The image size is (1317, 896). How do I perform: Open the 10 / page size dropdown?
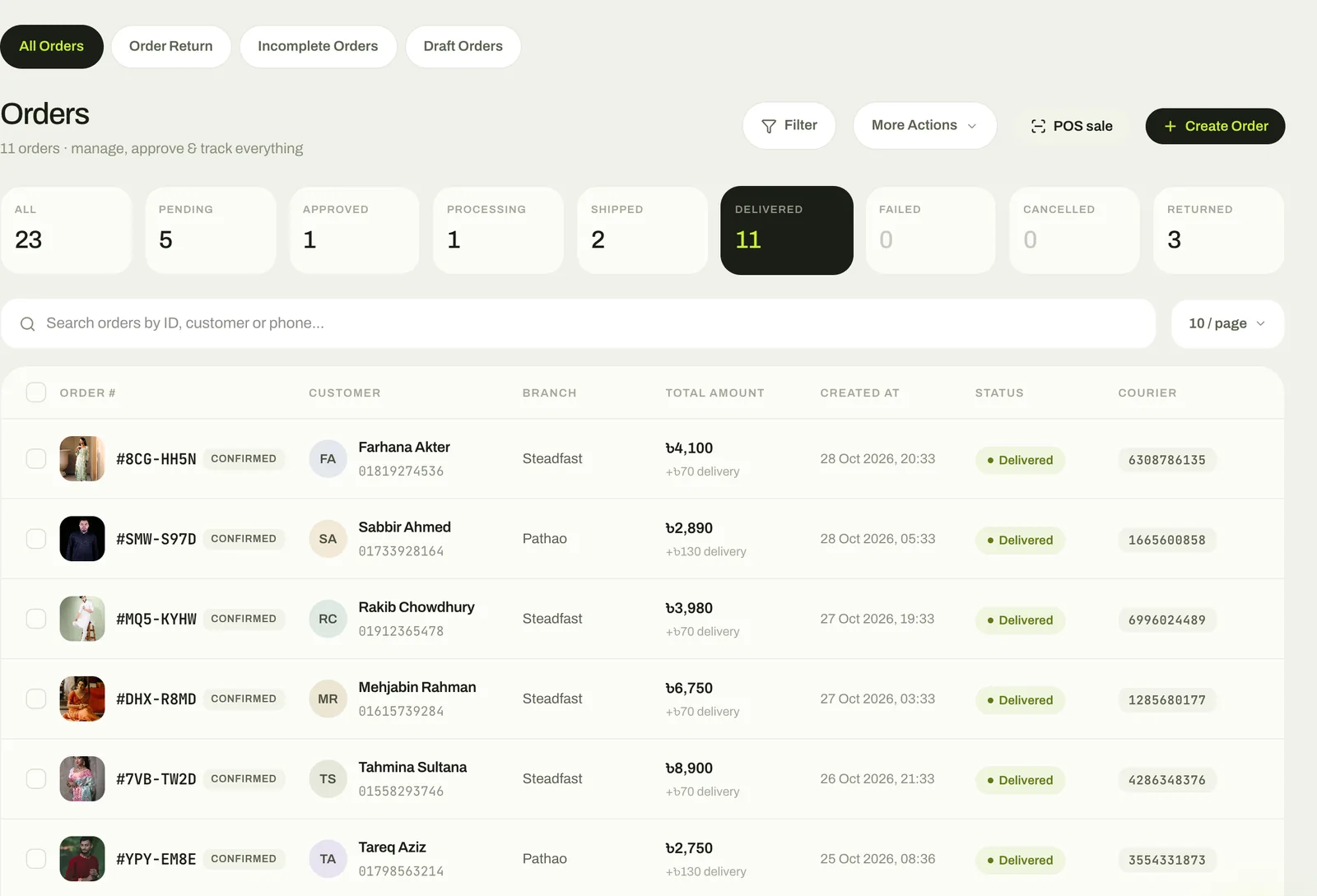click(x=1227, y=324)
